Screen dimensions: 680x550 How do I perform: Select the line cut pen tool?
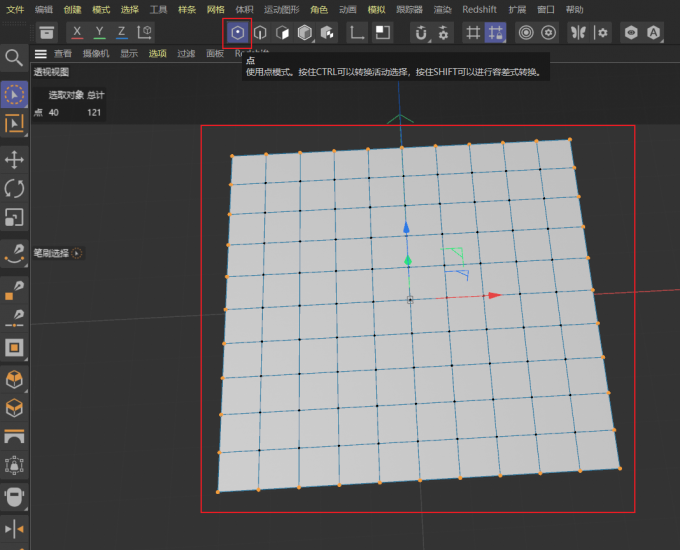14,319
